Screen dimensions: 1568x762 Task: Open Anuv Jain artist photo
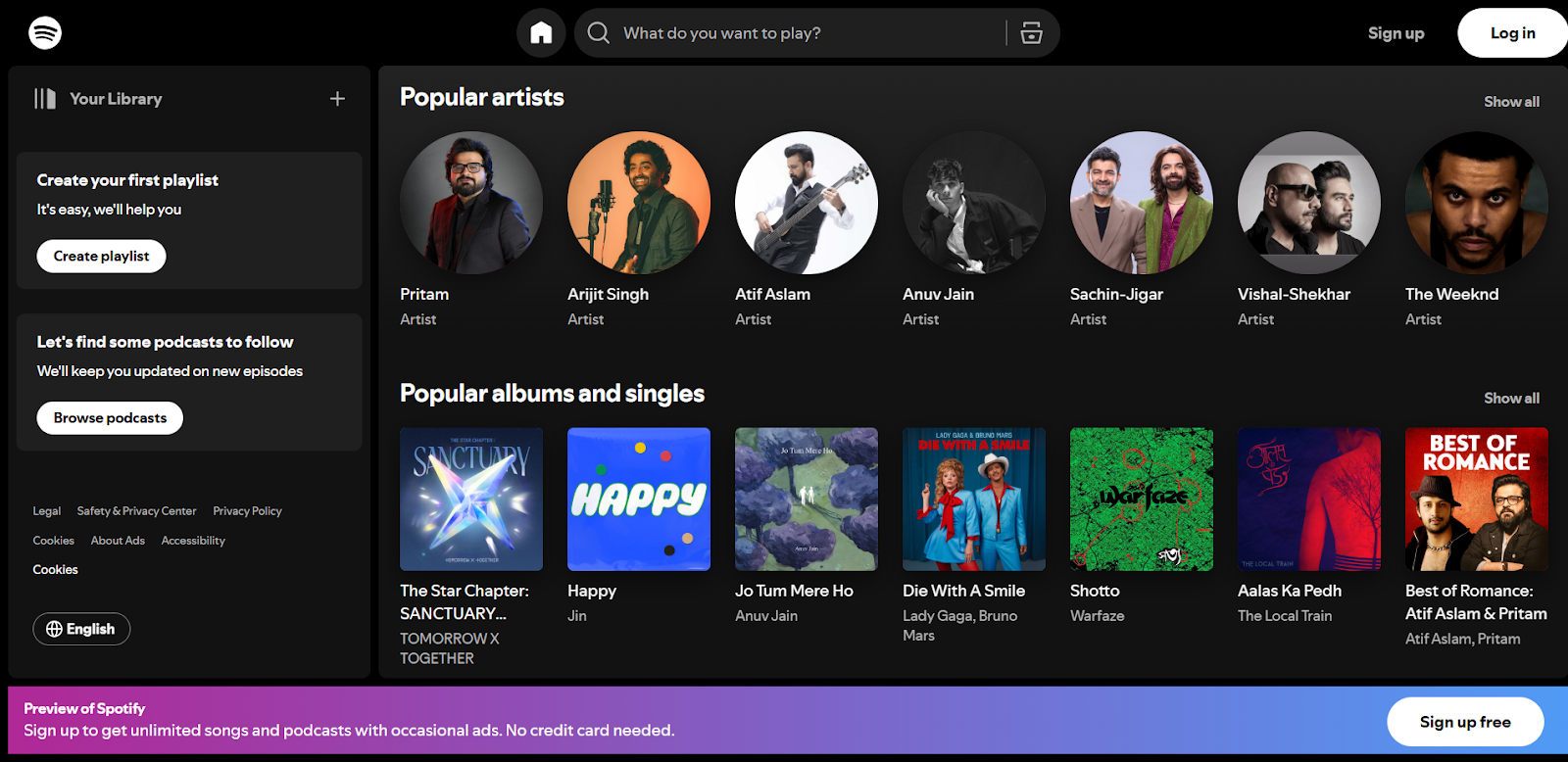click(x=974, y=203)
